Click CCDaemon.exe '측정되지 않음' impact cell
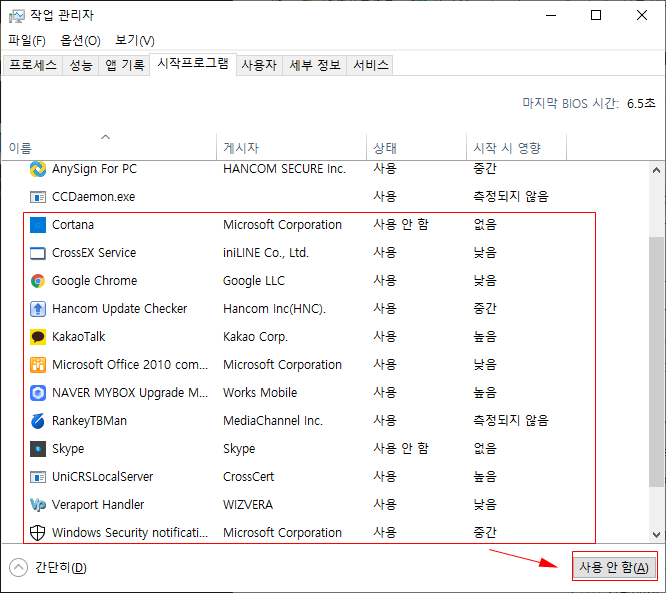666x593 pixels. pyautogui.click(x=511, y=197)
